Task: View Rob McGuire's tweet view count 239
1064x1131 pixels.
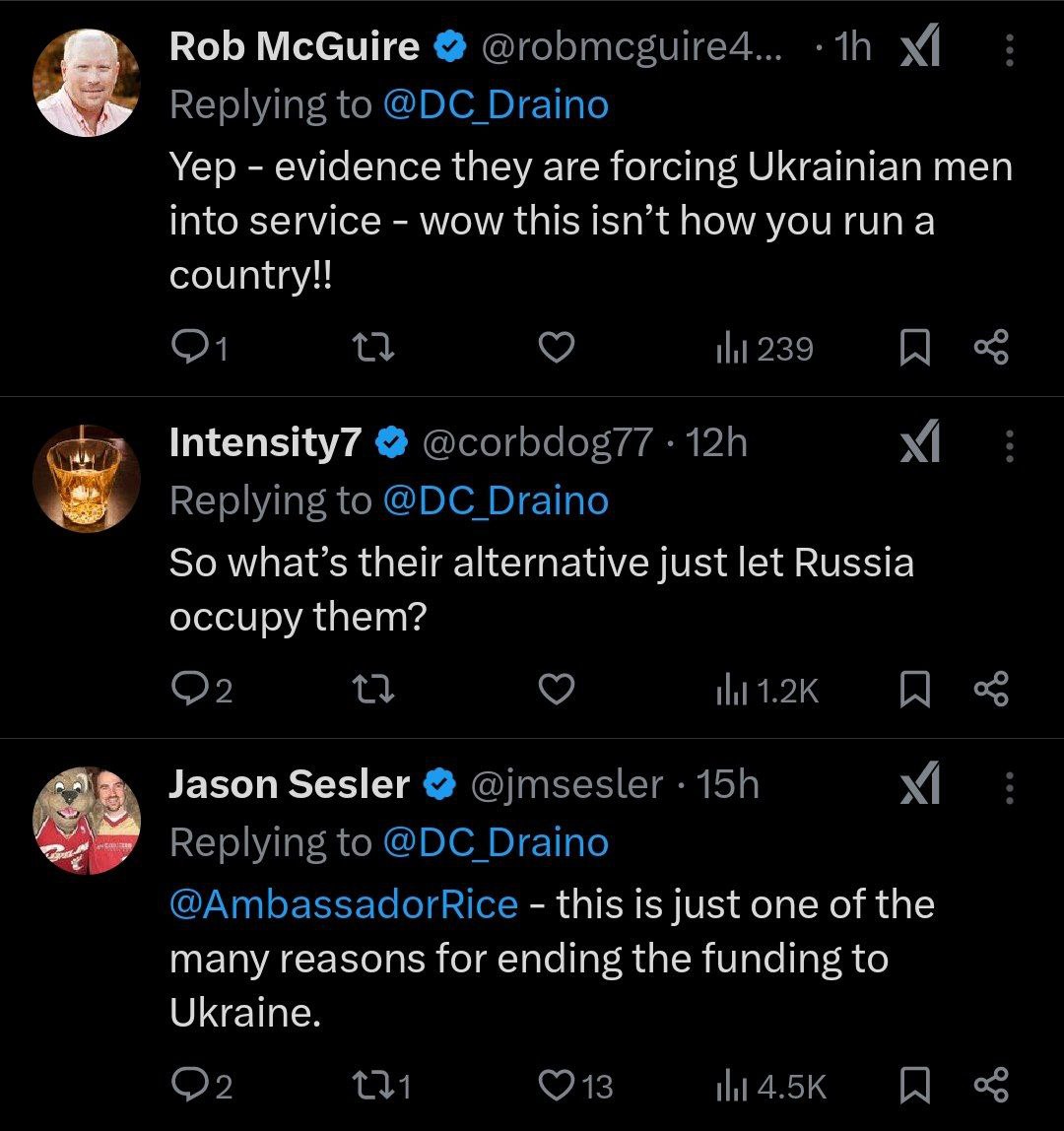Action: (x=765, y=348)
